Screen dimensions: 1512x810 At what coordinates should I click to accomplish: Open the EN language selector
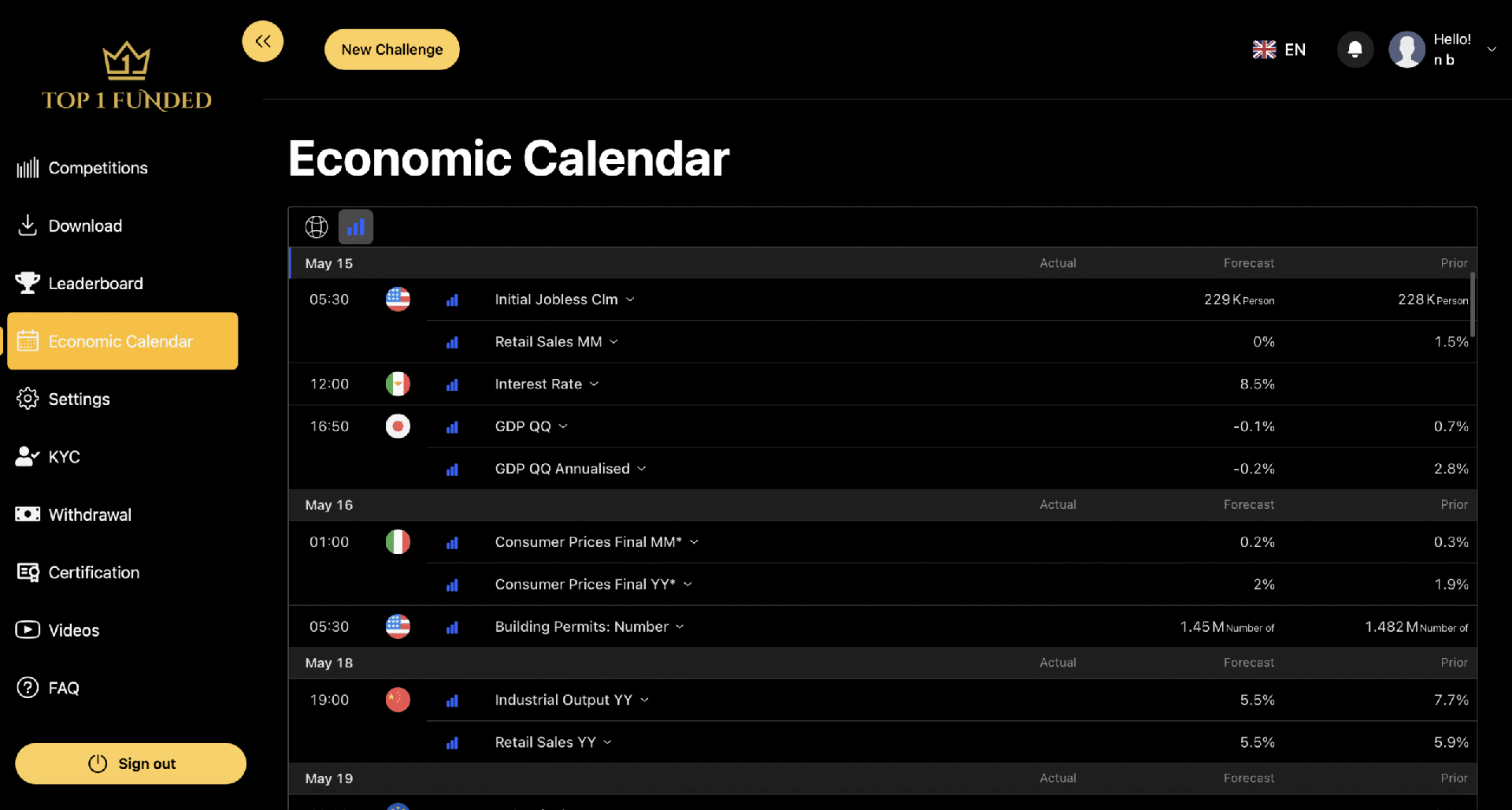coord(1279,50)
